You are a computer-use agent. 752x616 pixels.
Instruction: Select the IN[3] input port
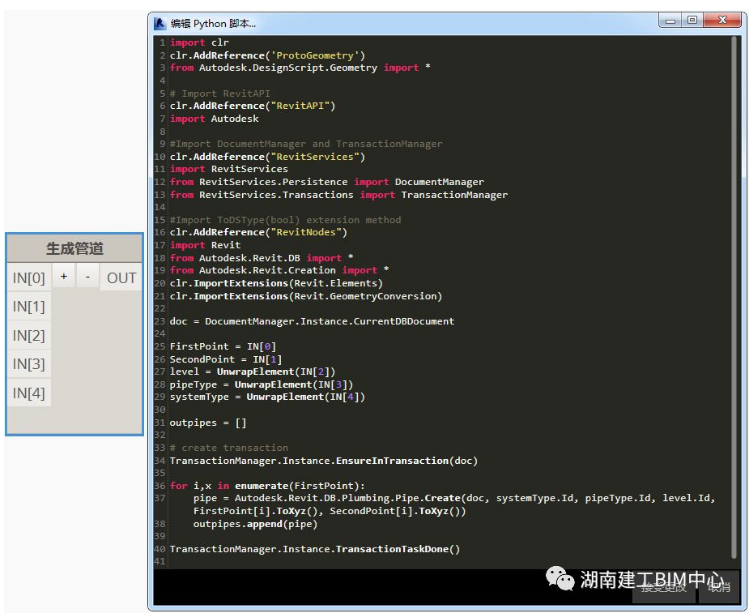(29, 364)
